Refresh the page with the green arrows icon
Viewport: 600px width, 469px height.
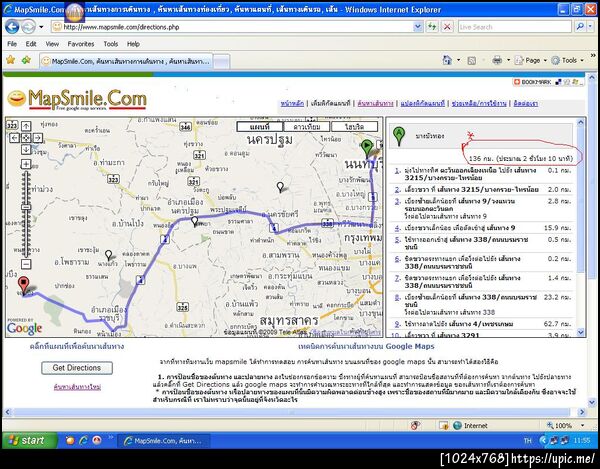pos(432,27)
